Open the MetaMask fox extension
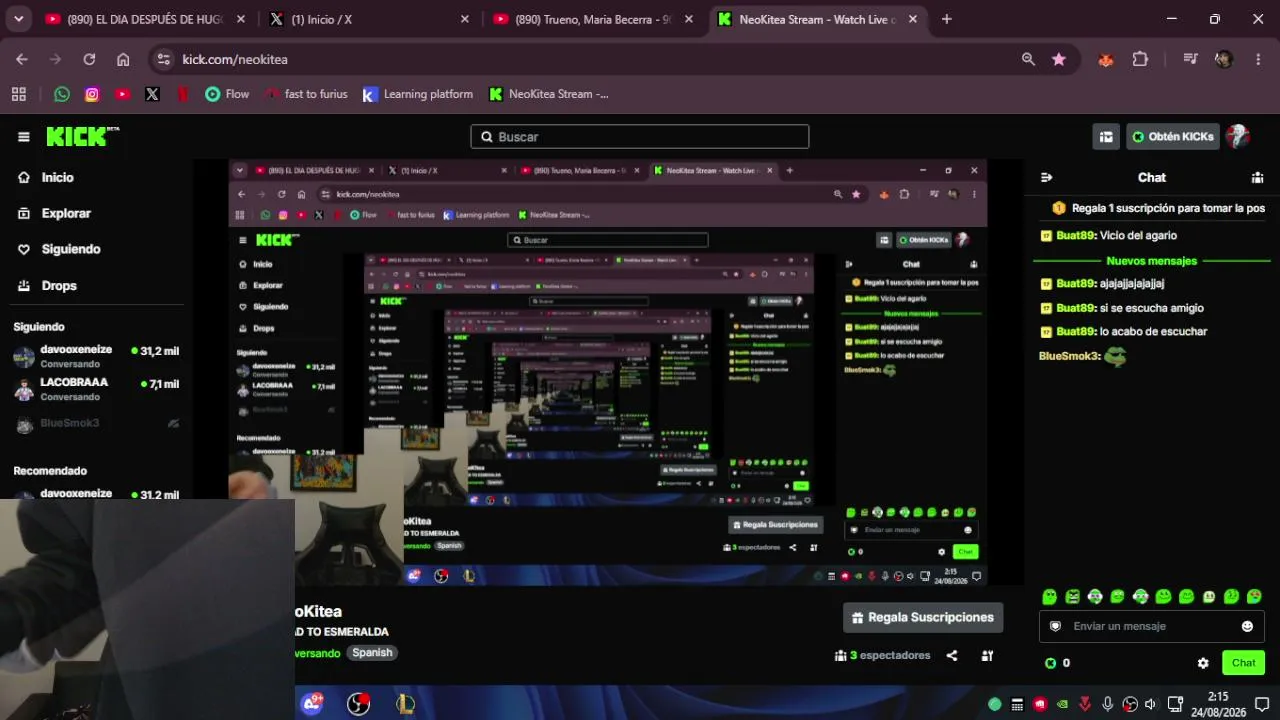Viewport: 1280px width, 720px height. point(1106,59)
